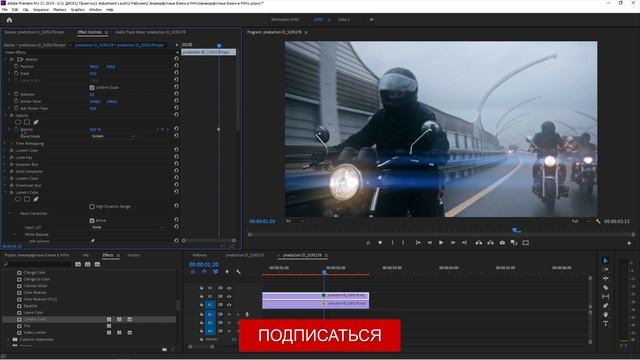Click the Extract button
Viewport: 640px width, 360px height.
click(490, 242)
